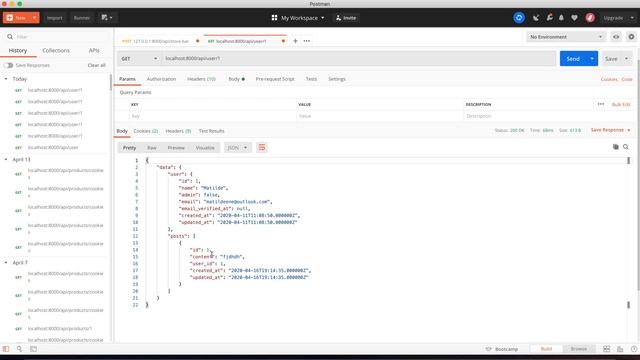The height and width of the screenshot is (360, 640).
Task: Open the Upgrade dropdown arrow
Action: [632, 18]
